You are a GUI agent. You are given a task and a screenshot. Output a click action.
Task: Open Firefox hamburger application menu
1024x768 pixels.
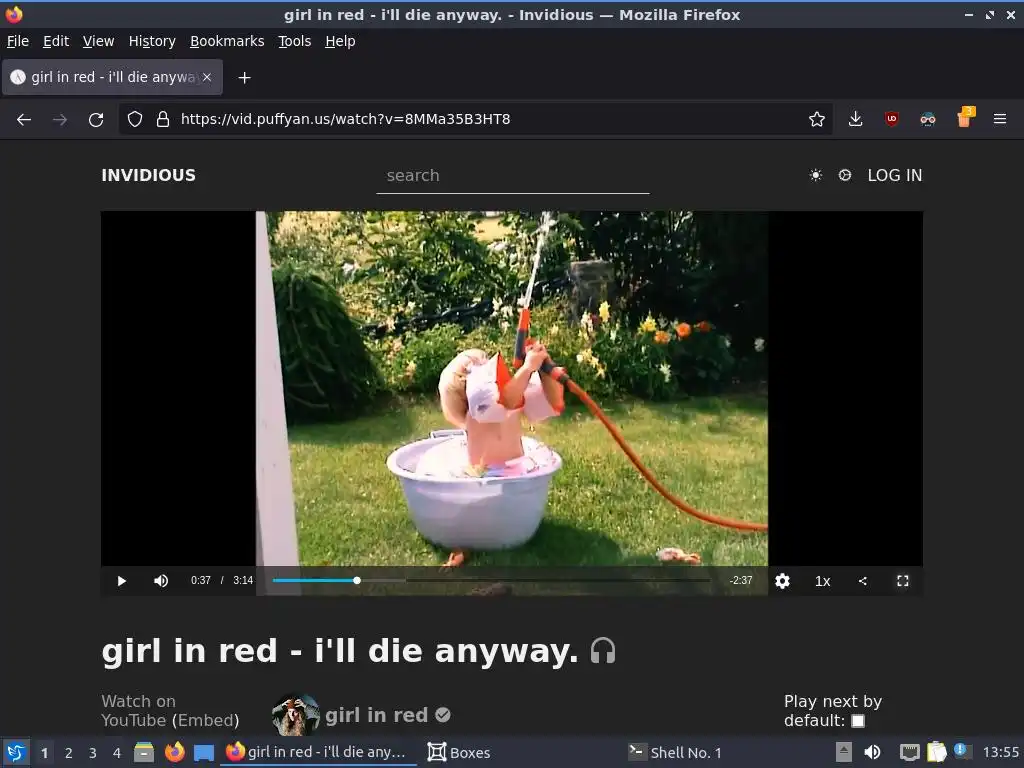click(1000, 119)
